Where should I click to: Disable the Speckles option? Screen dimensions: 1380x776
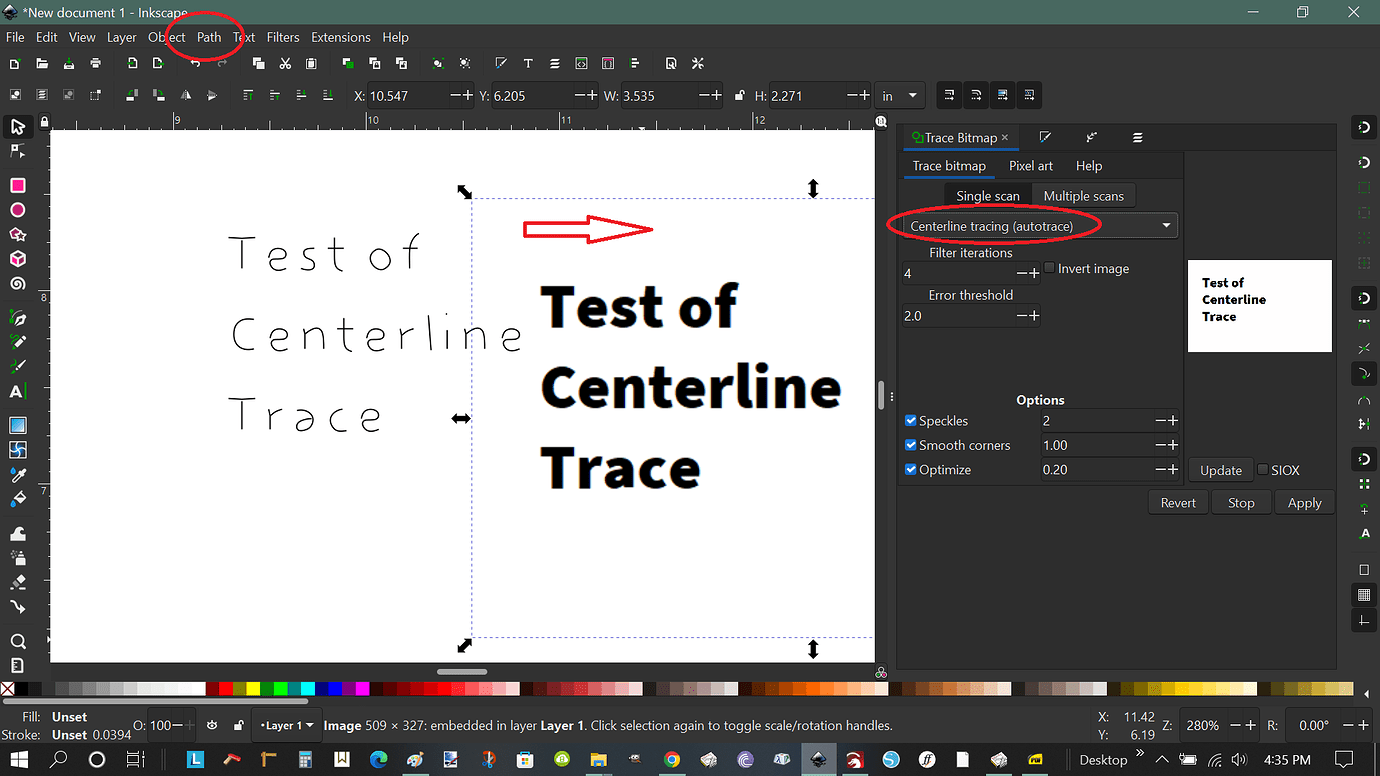911,420
